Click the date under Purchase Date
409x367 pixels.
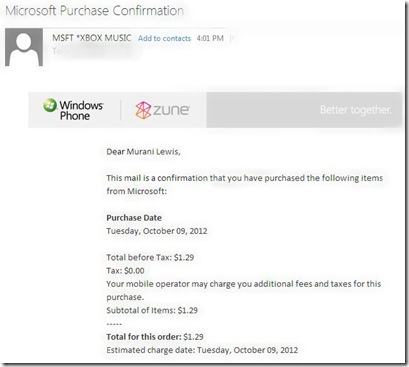pos(157,231)
